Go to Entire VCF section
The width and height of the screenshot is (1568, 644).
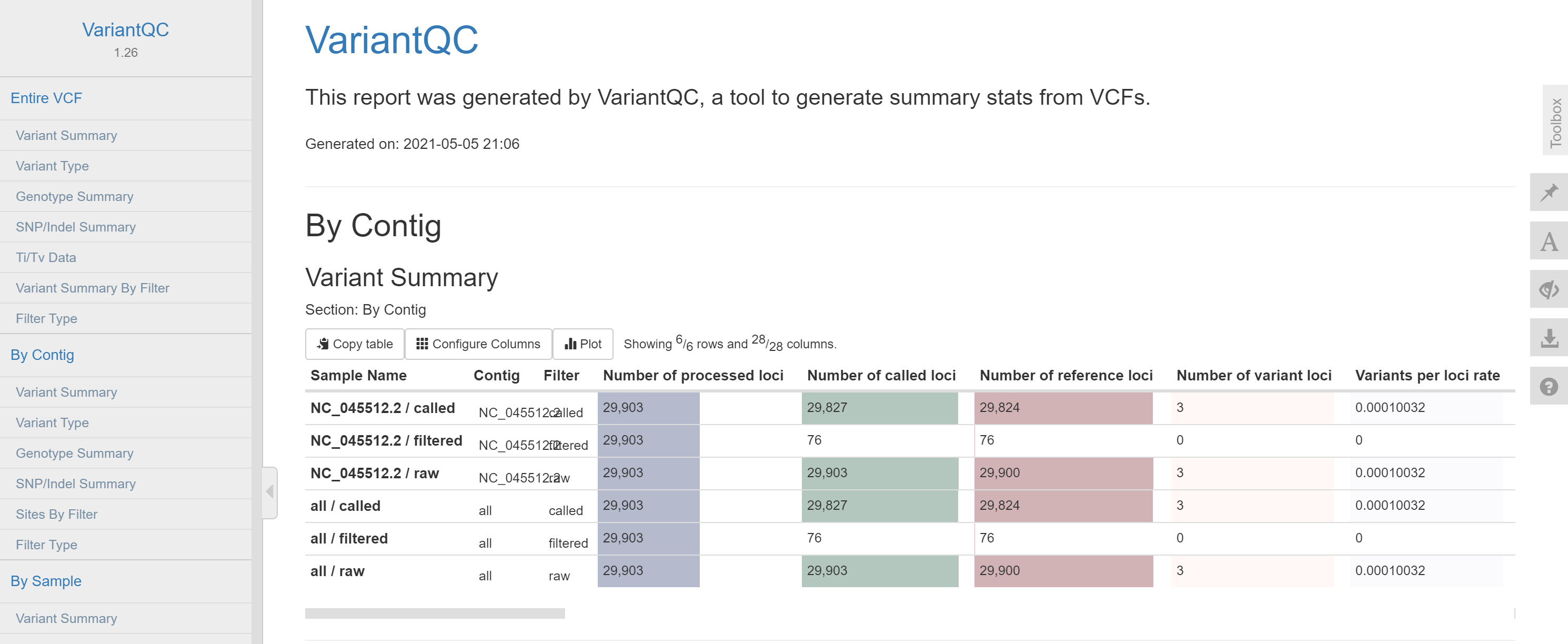(x=46, y=98)
